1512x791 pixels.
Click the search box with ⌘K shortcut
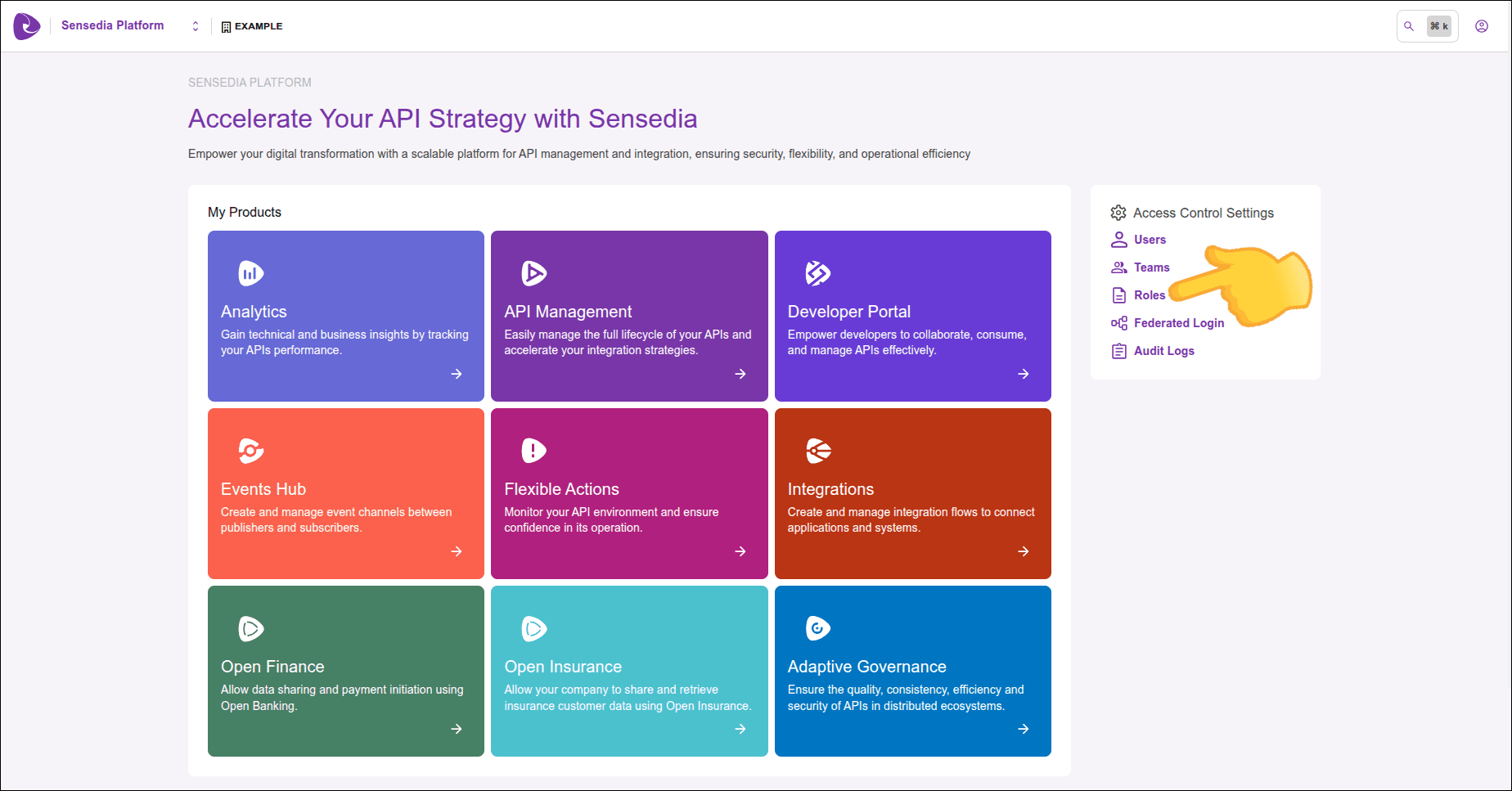(x=1426, y=26)
